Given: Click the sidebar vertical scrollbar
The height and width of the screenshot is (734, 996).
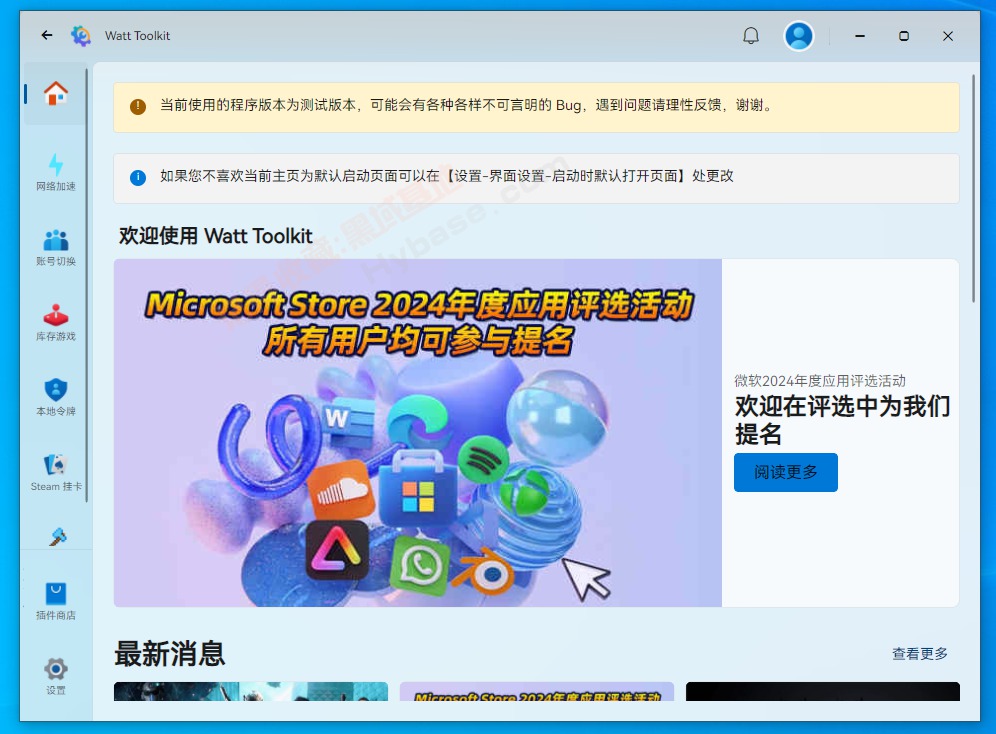Looking at the screenshot, I should point(87,286).
